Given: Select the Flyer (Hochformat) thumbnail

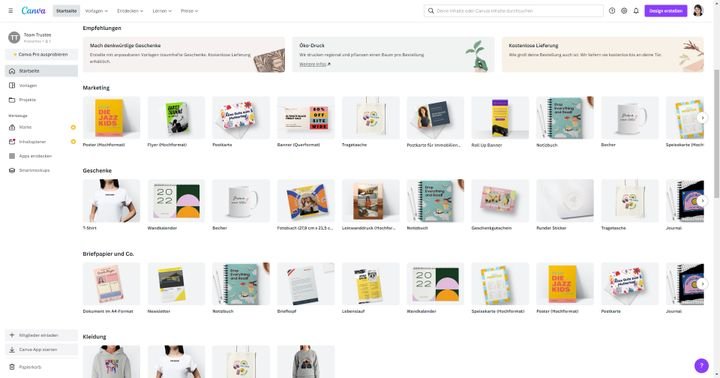Looking at the screenshot, I should 176,118.
